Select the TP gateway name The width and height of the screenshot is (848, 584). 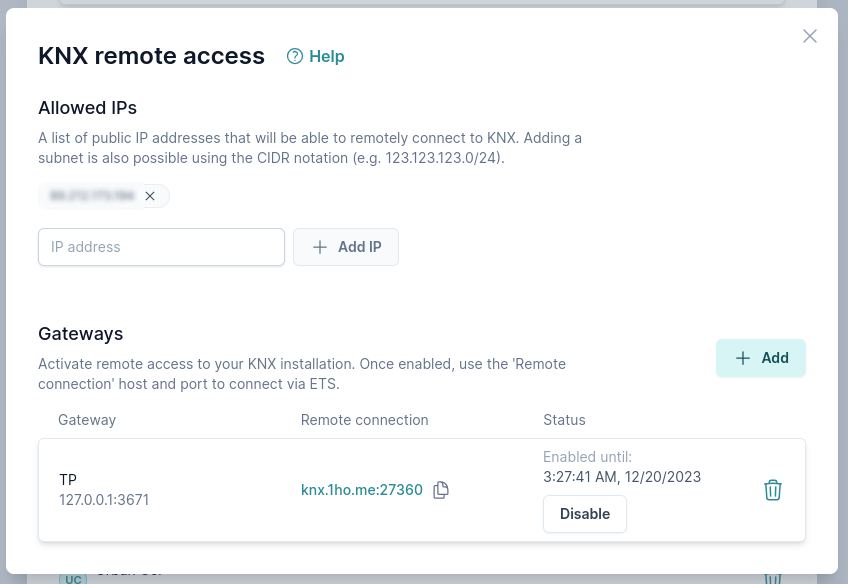point(68,480)
